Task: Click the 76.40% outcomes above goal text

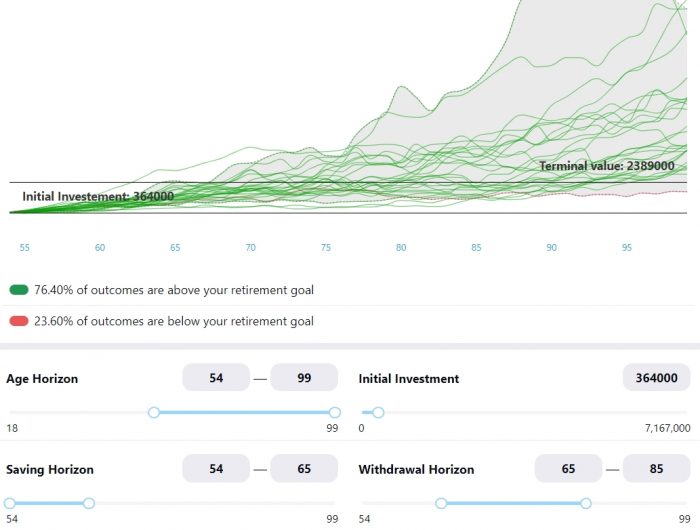Action: pos(174,290)
